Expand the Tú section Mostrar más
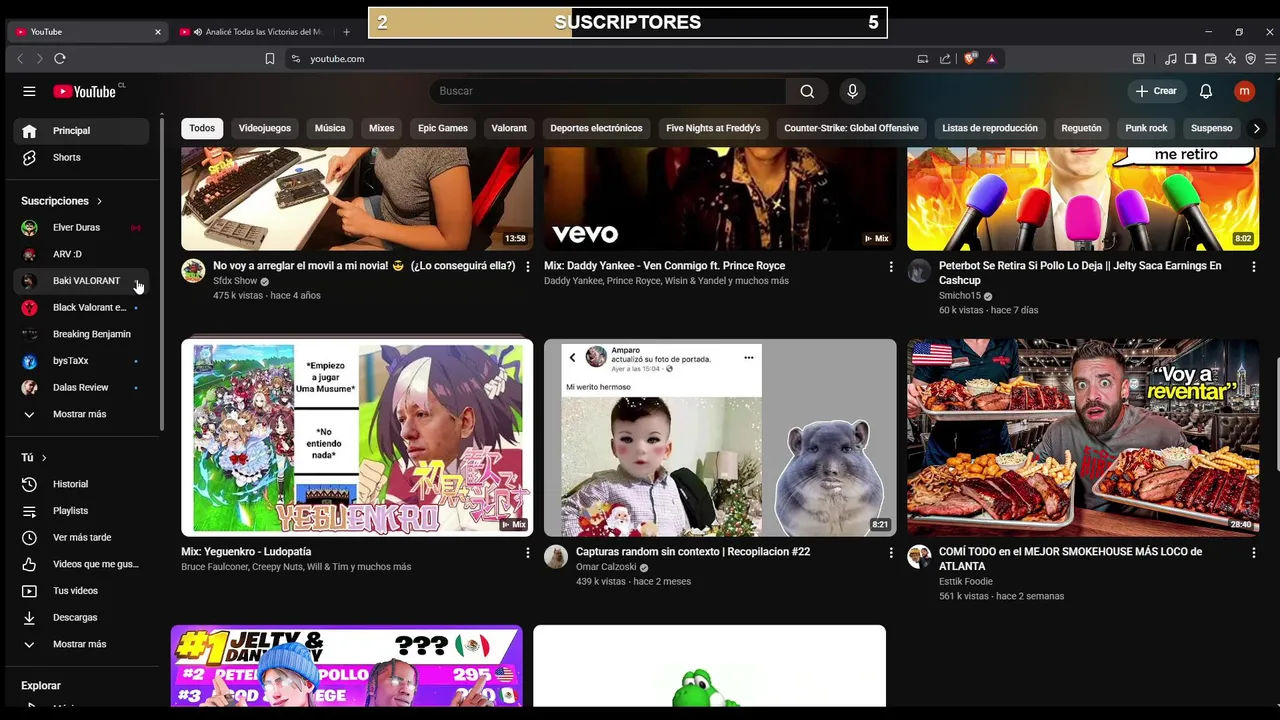Viewport: 1280px width, 720px height. click(81, 644)
